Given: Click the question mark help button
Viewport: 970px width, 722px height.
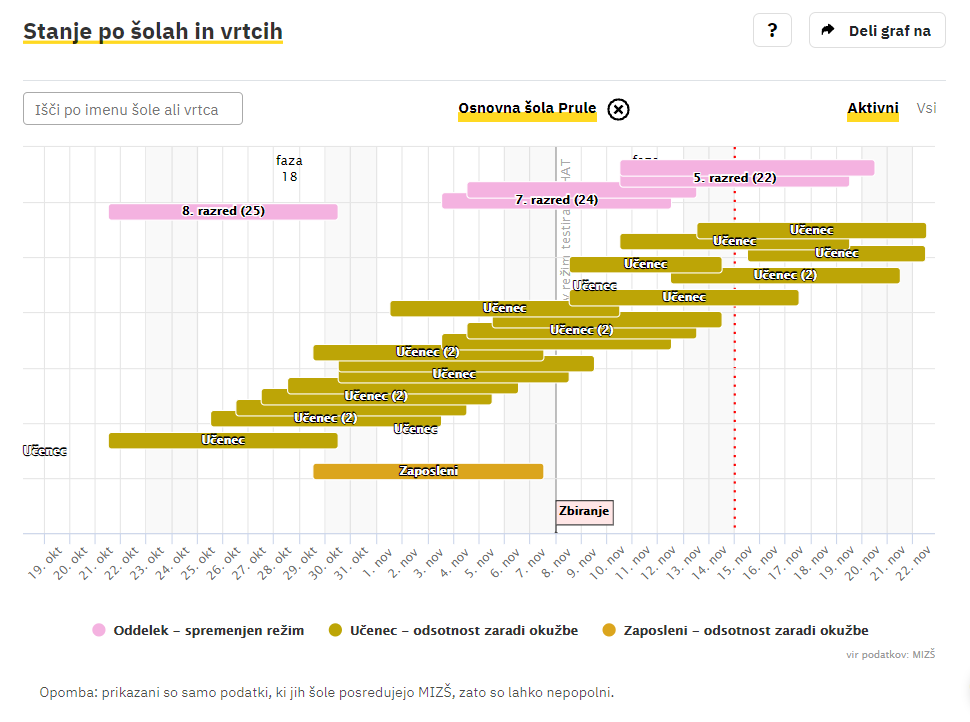Looking at the screenshot, I should [772, 30].
